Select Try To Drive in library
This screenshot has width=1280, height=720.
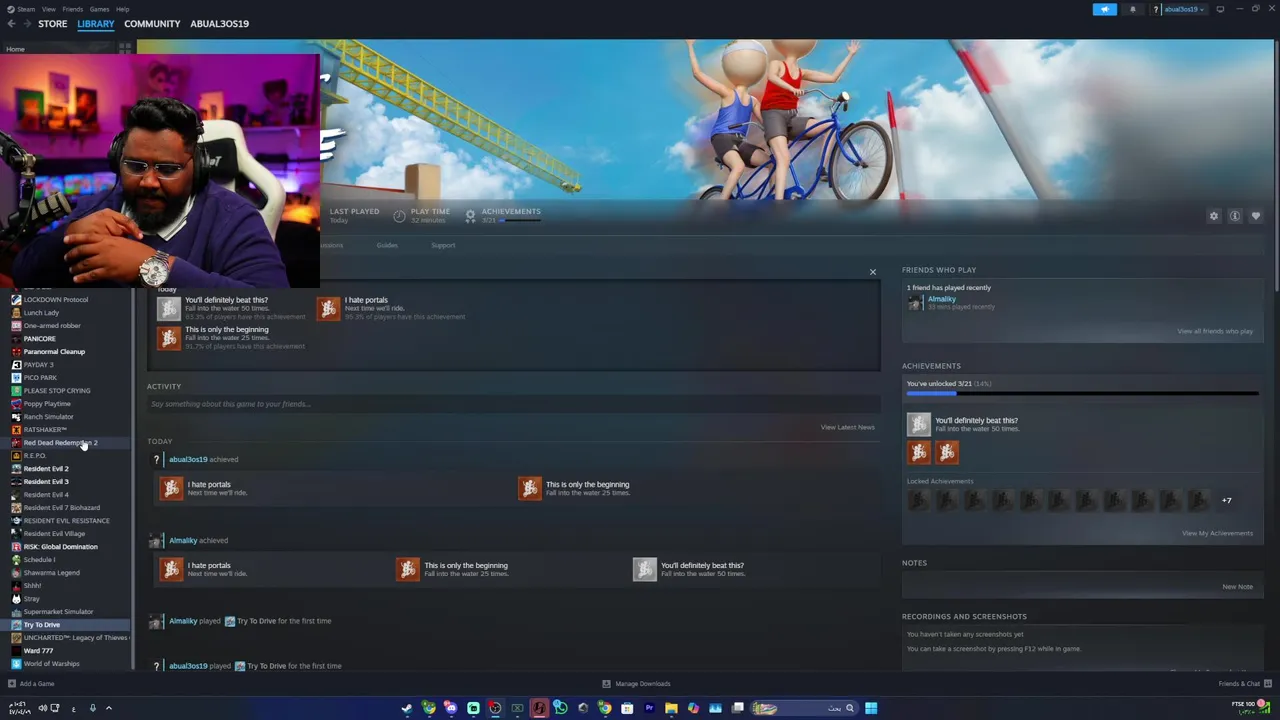click(42, 625)
